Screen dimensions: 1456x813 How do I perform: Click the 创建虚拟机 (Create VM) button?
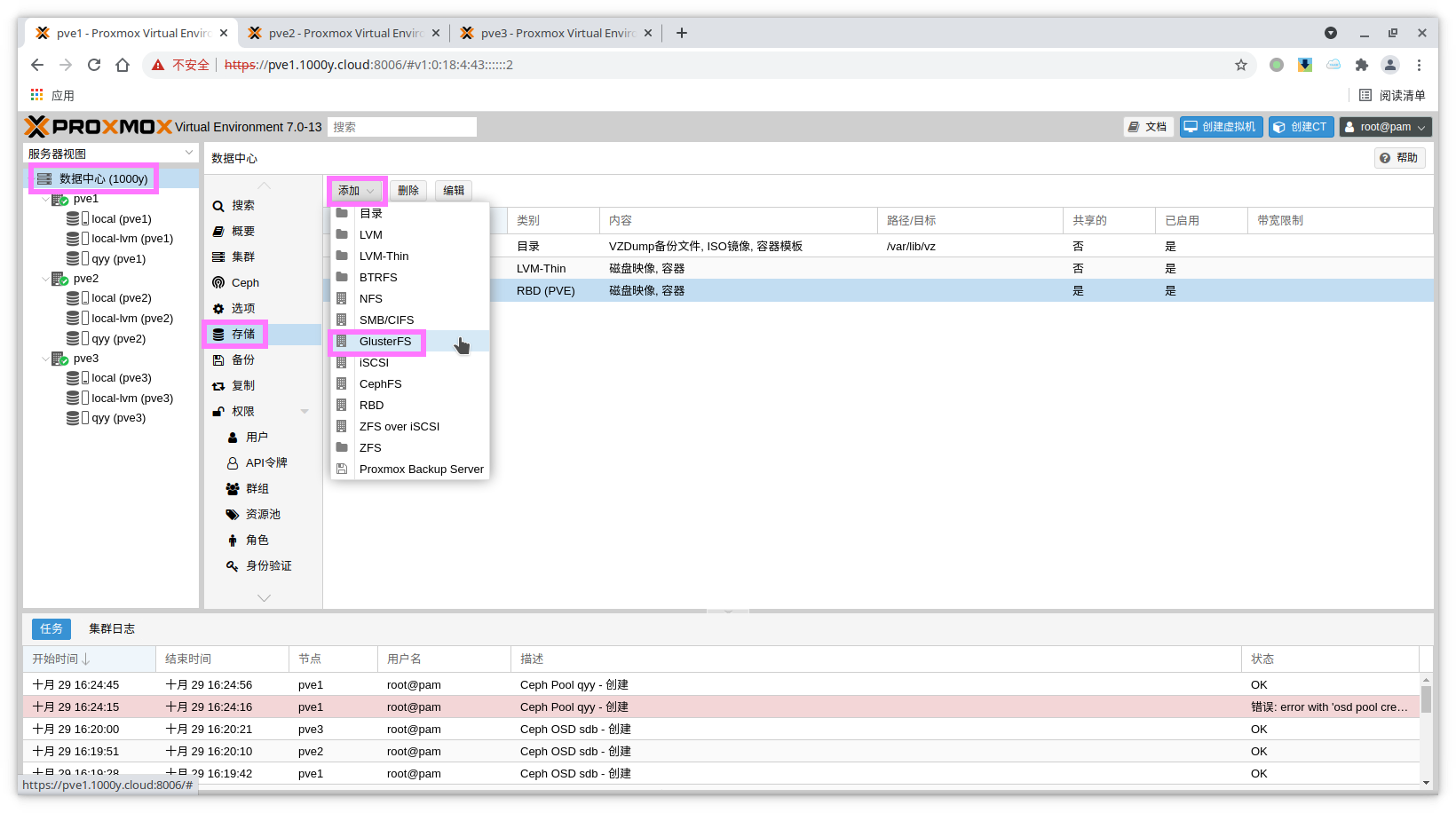(1221, 127)
